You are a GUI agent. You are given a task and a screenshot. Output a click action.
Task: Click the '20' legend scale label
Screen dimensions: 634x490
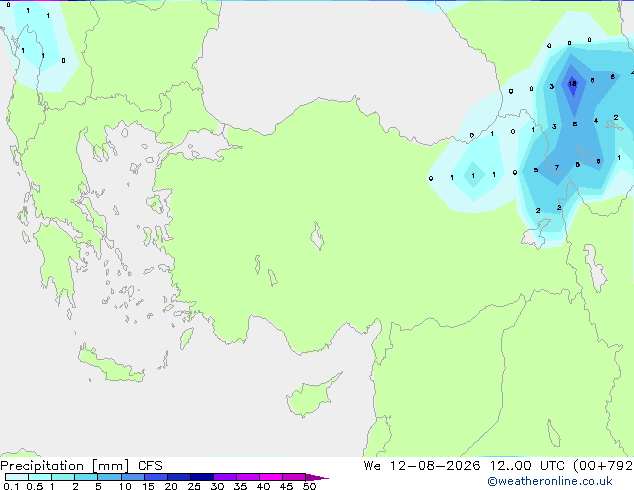coord(171,486)
